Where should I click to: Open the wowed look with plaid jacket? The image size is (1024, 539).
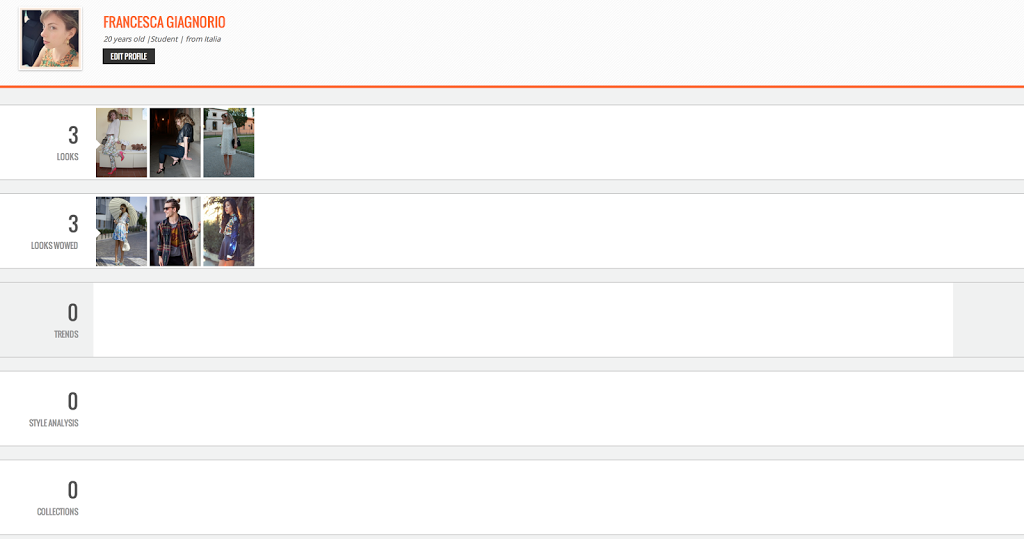coord(175,231)
